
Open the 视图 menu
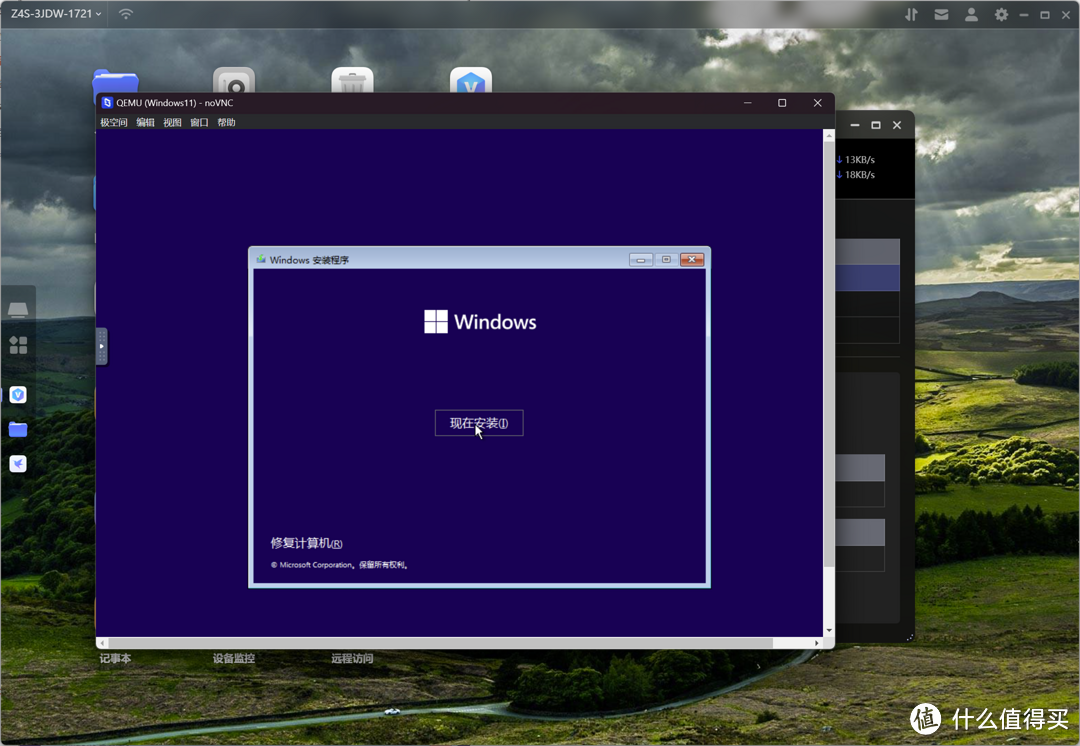[x=172, y=123]
